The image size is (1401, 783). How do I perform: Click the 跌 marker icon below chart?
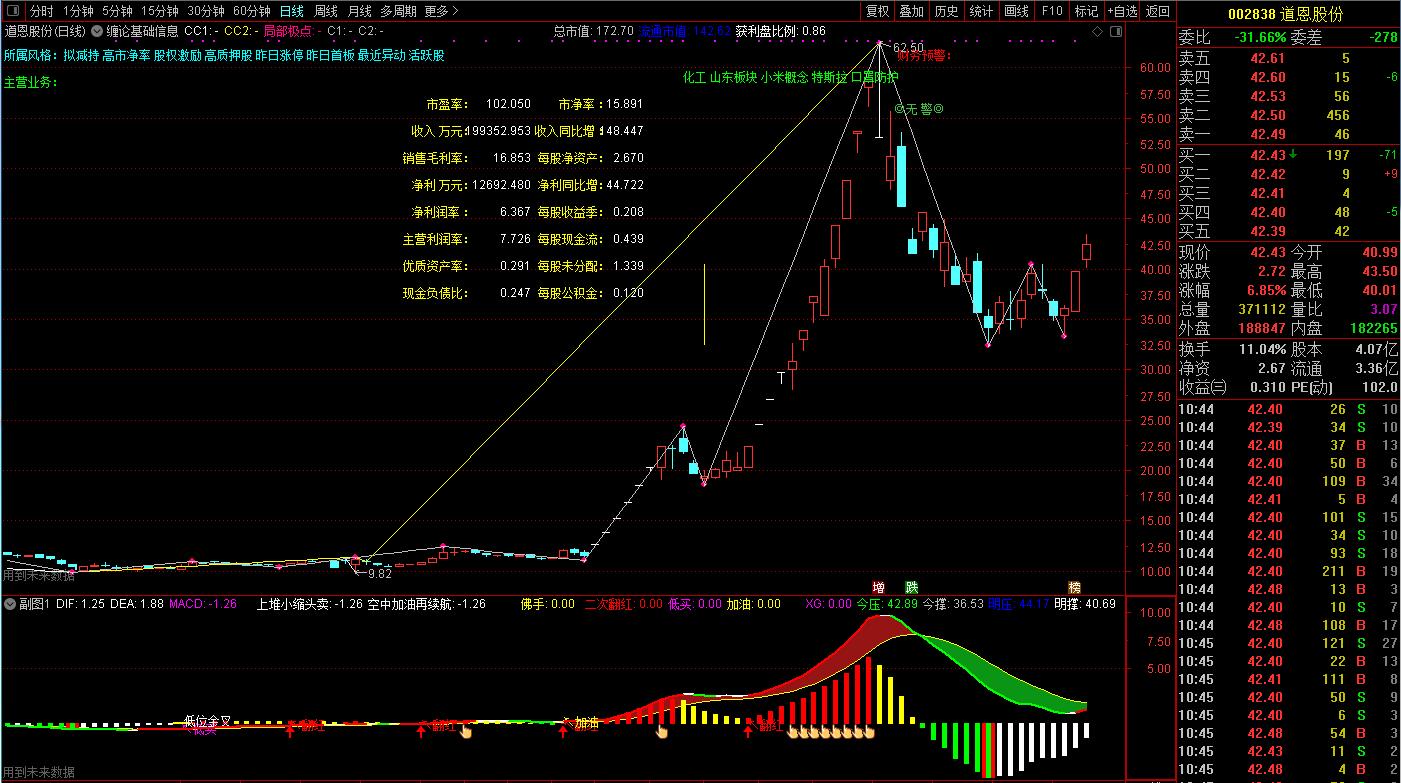point(911,587)
